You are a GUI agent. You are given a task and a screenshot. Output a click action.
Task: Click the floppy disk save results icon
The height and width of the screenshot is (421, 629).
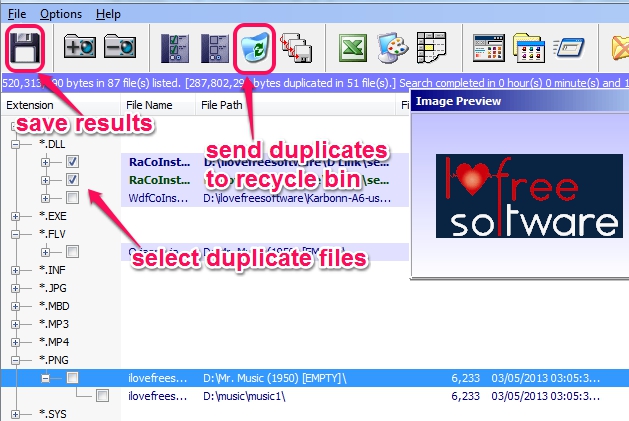click(24, 48)
